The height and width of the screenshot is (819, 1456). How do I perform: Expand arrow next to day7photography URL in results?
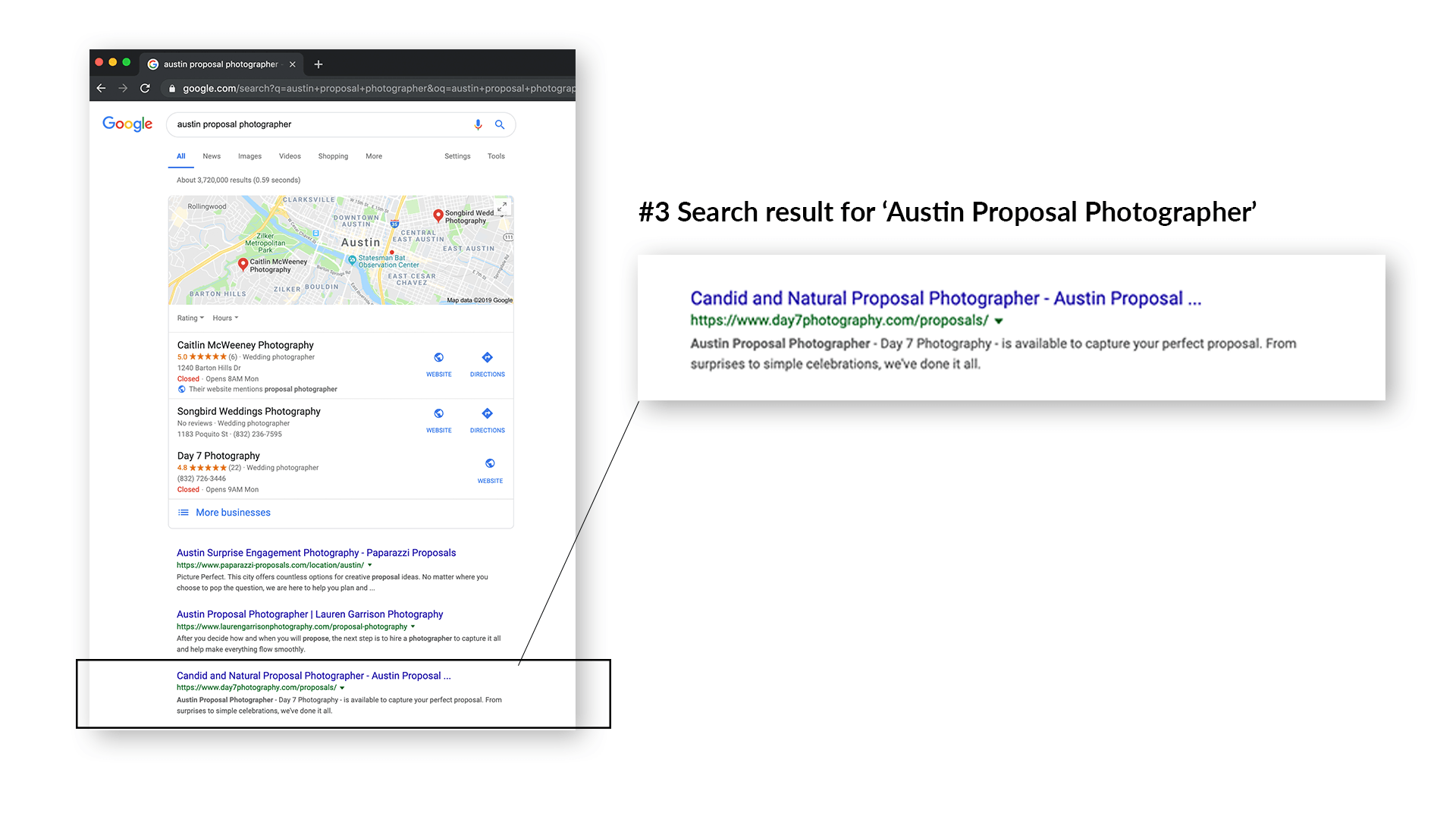pos(342,689)
